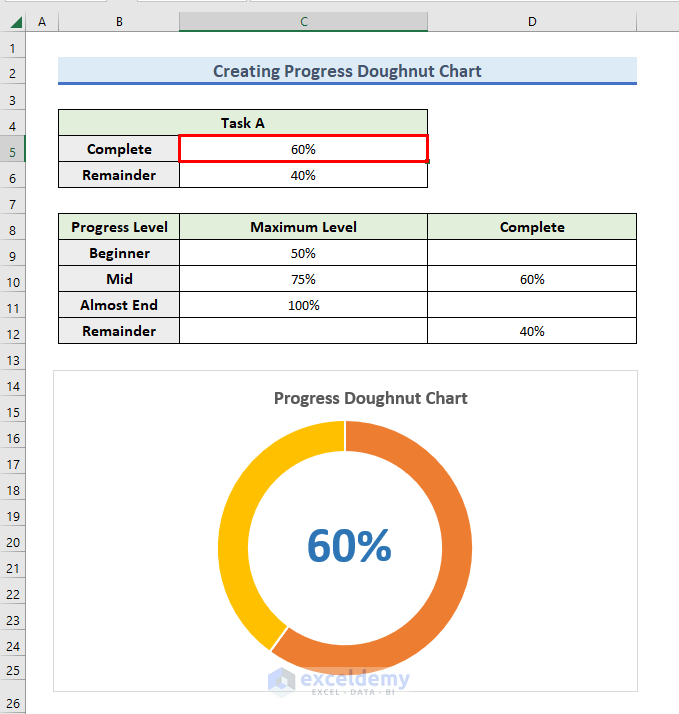
Task: Select empty Complete cell in Almost End row
Action: pyautogui.click(x=532, y=305)
